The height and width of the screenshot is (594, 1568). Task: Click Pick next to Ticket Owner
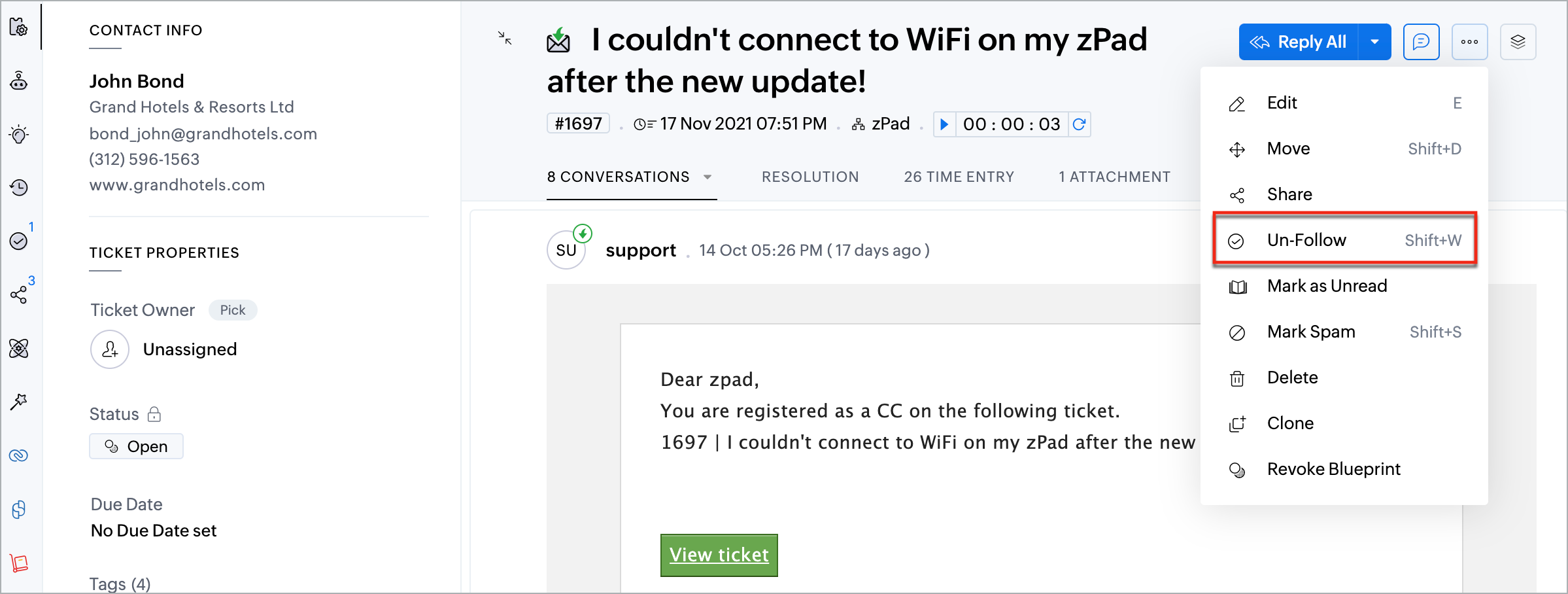[x=232, y=310]
